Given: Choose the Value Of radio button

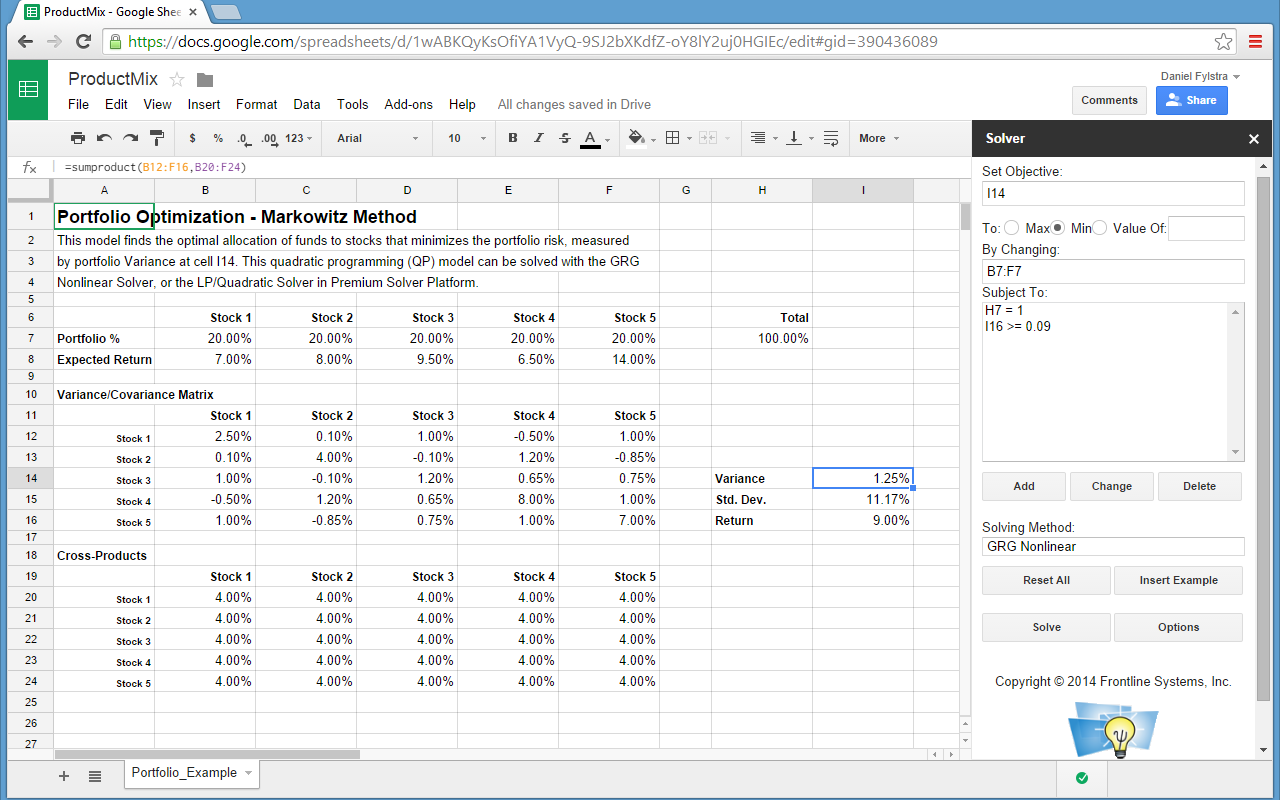Looking at the screenshot, I should 1100,228.
